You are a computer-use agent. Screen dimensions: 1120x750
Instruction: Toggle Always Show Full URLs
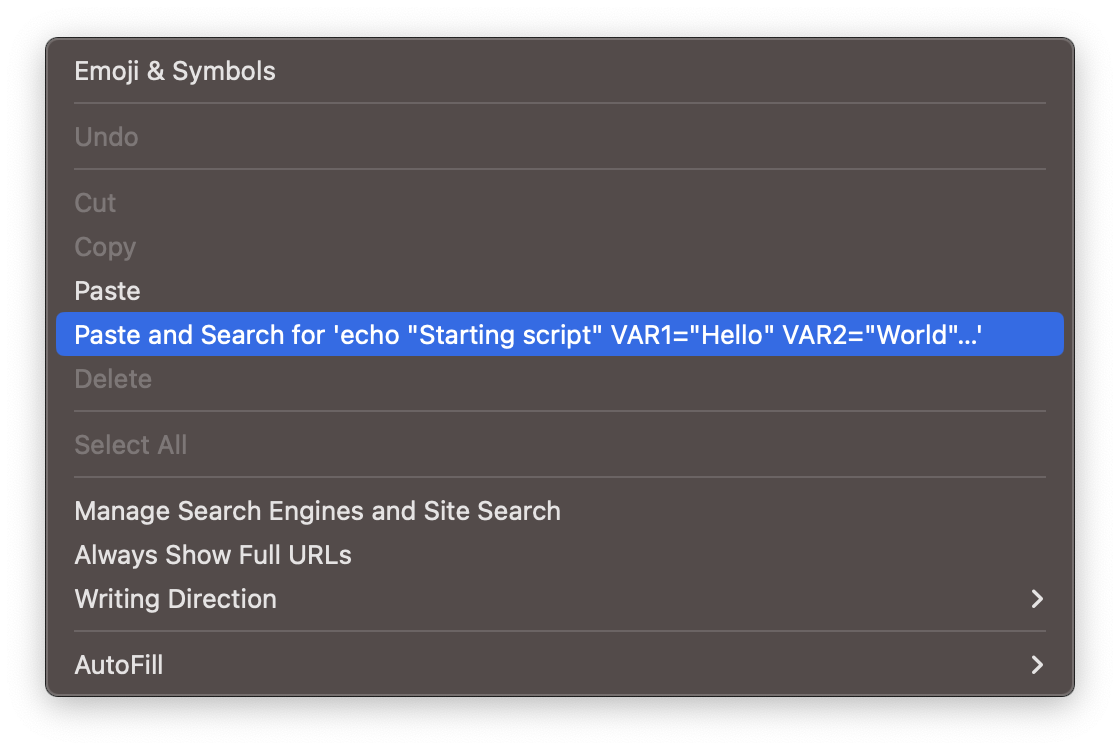(213, 555)
